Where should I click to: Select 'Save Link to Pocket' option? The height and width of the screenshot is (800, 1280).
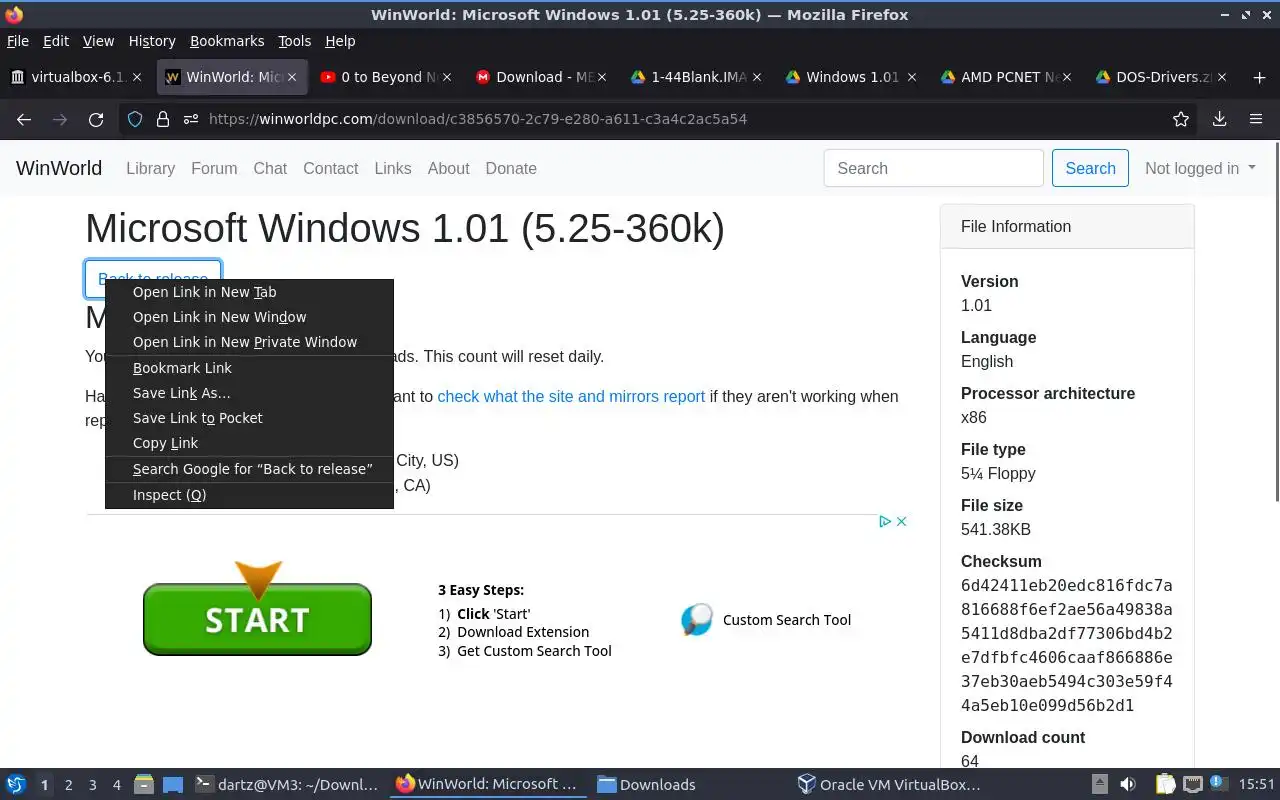pos(249,418)
